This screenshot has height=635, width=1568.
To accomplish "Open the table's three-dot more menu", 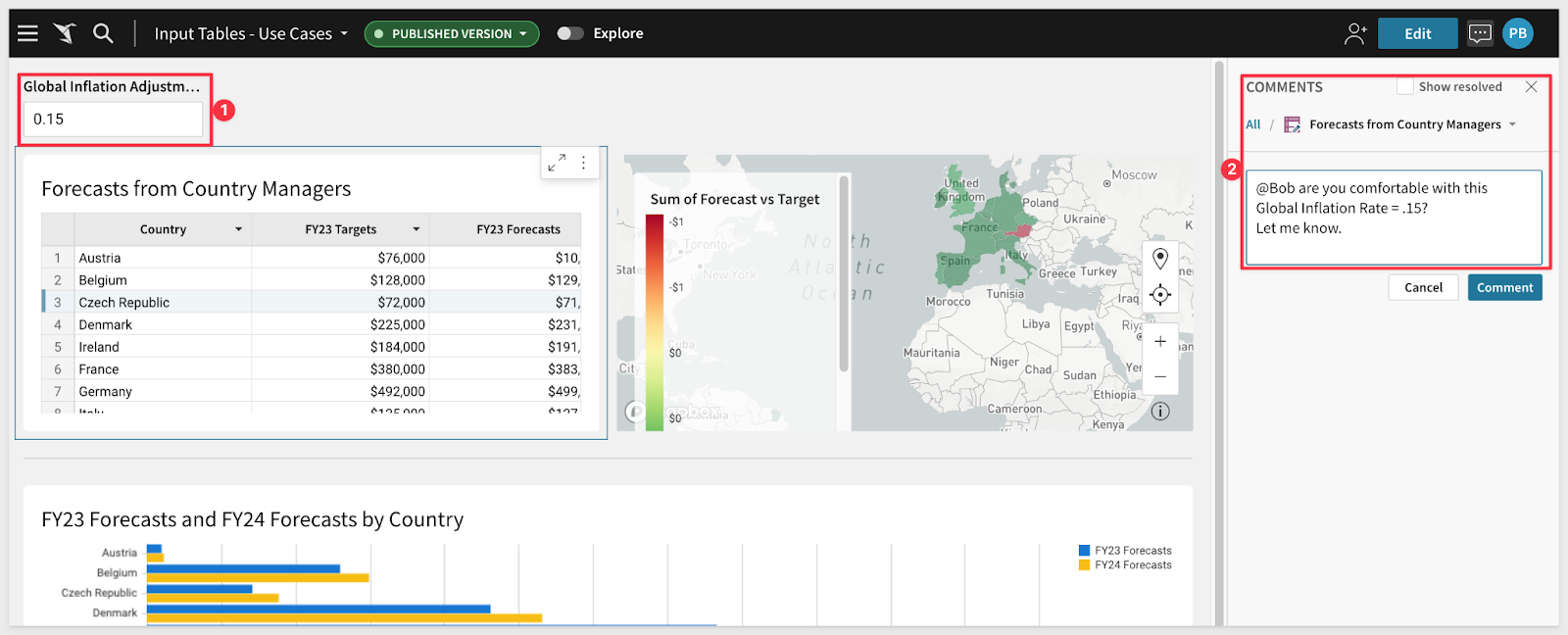I will click(x=584, y=163).
